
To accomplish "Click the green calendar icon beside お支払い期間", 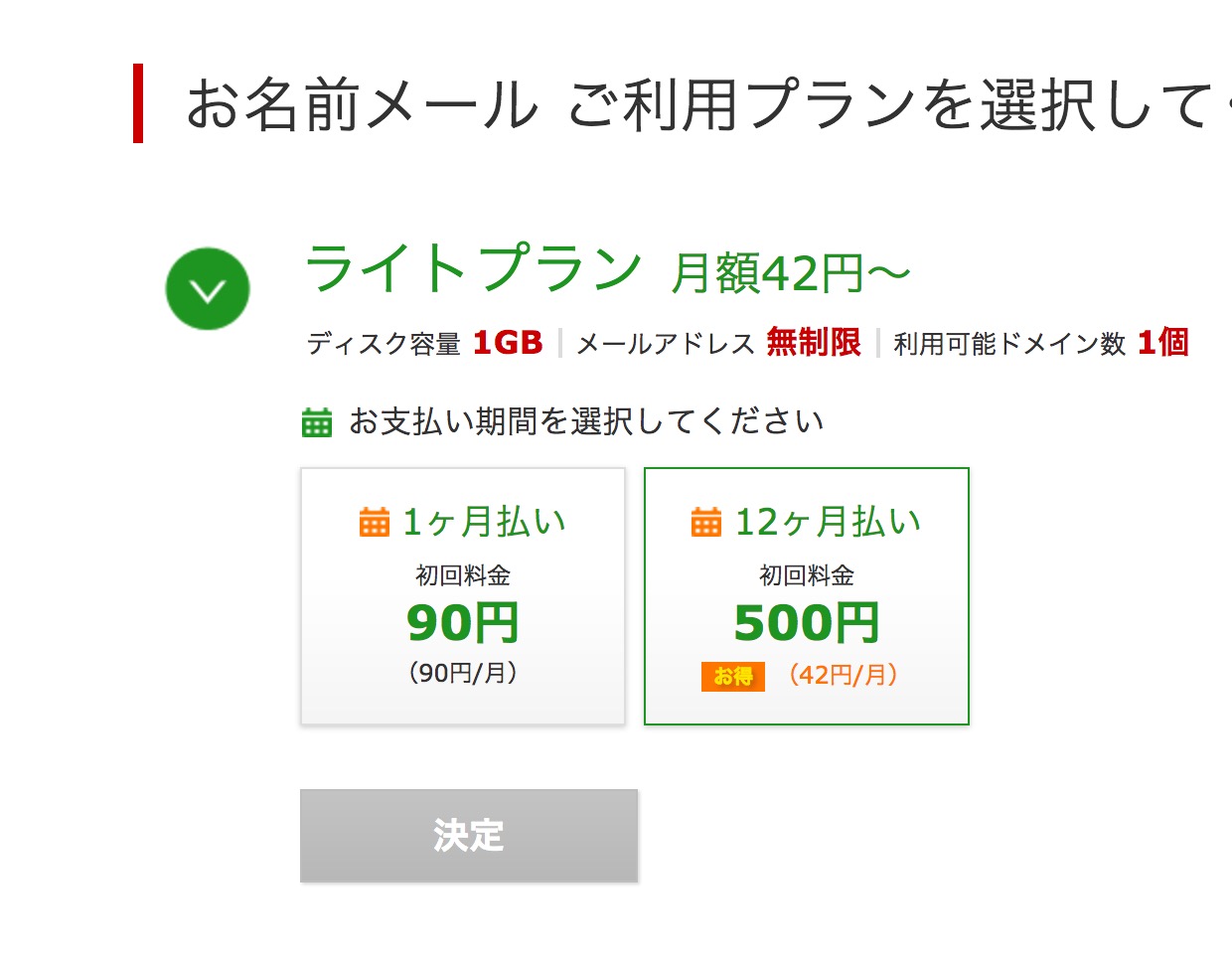I will tap(317, 422).
